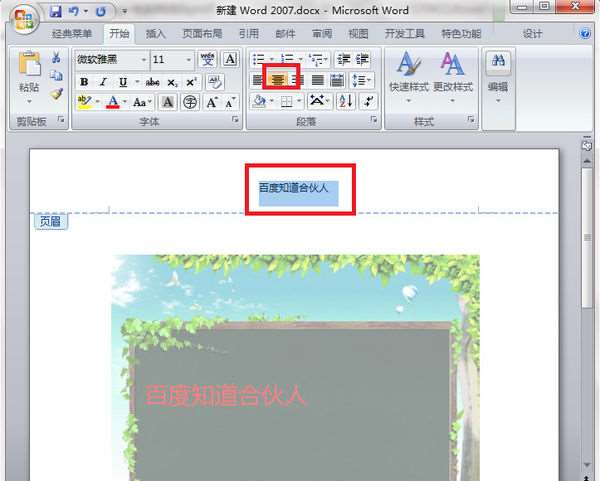
Task: Apply paragraph shading fill bucket
Action: tap(259, 101)
